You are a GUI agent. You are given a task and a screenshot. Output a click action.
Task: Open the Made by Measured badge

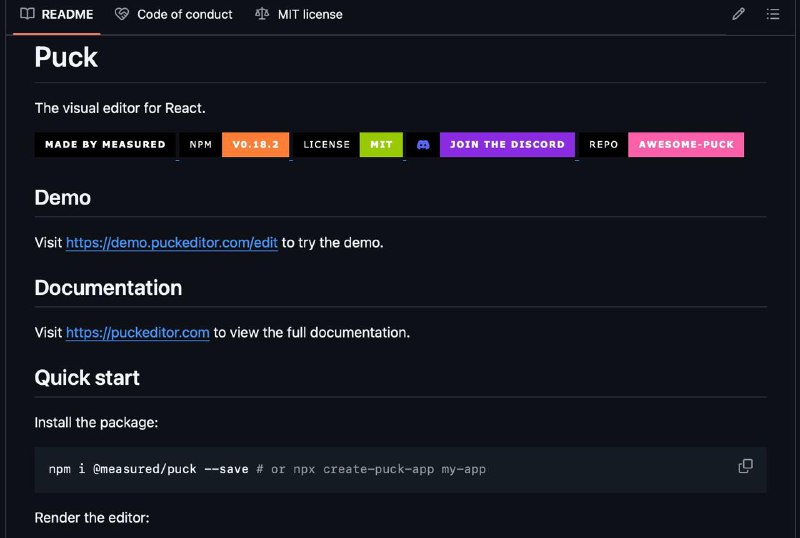pos(105,144)
